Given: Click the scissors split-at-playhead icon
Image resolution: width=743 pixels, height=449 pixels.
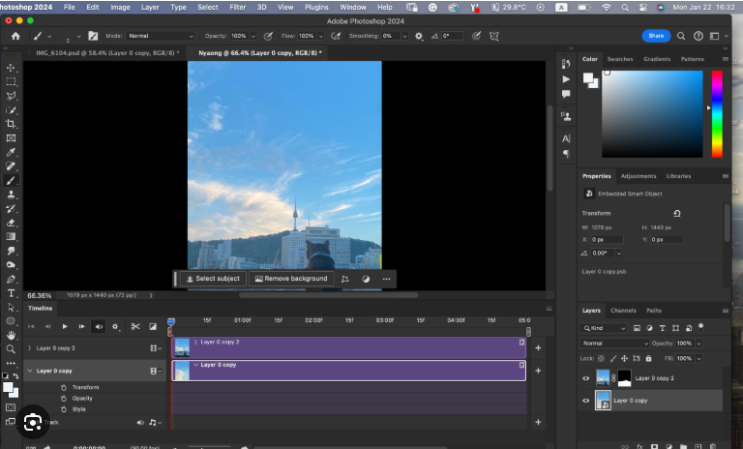Looking at the screenshot, I should [134, 326].
